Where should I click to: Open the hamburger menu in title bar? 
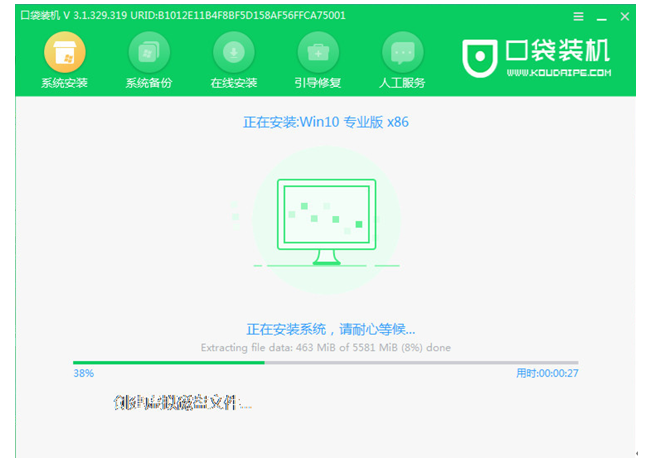(x=578, y=17)
